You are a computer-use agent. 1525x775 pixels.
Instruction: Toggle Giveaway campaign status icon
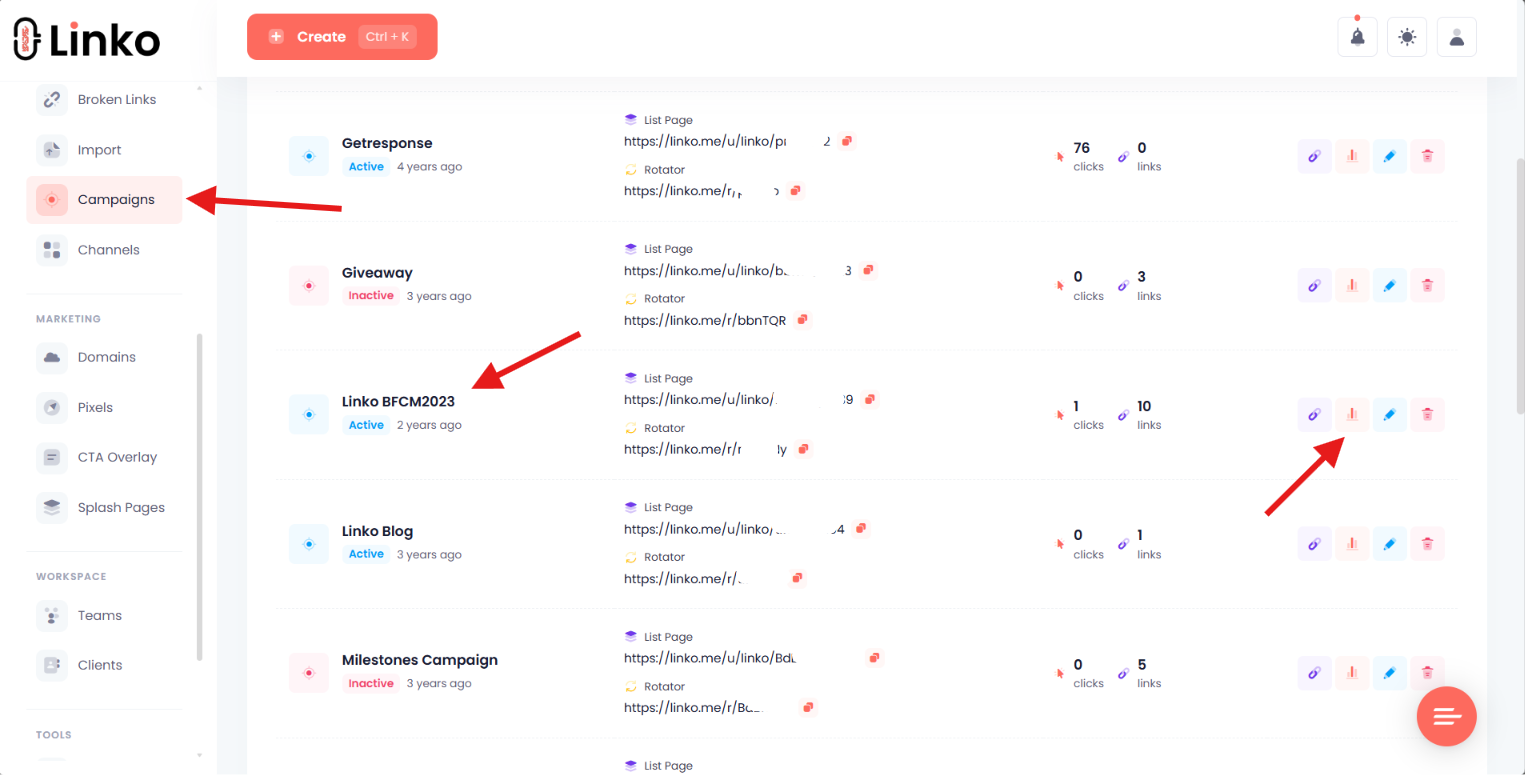309,285
